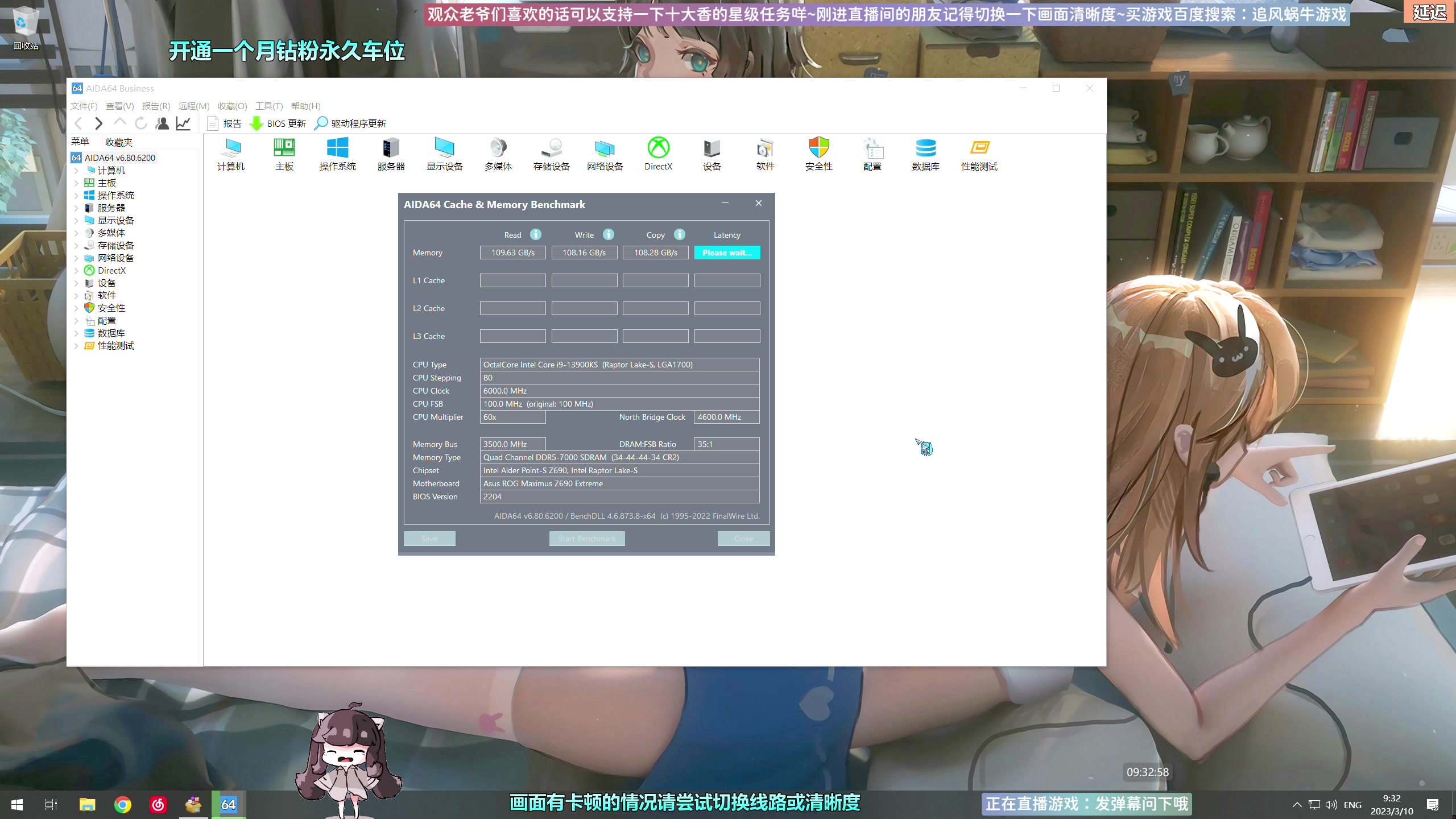
Task: Expand the 计算机 tree node
Action: coord(76,170)
